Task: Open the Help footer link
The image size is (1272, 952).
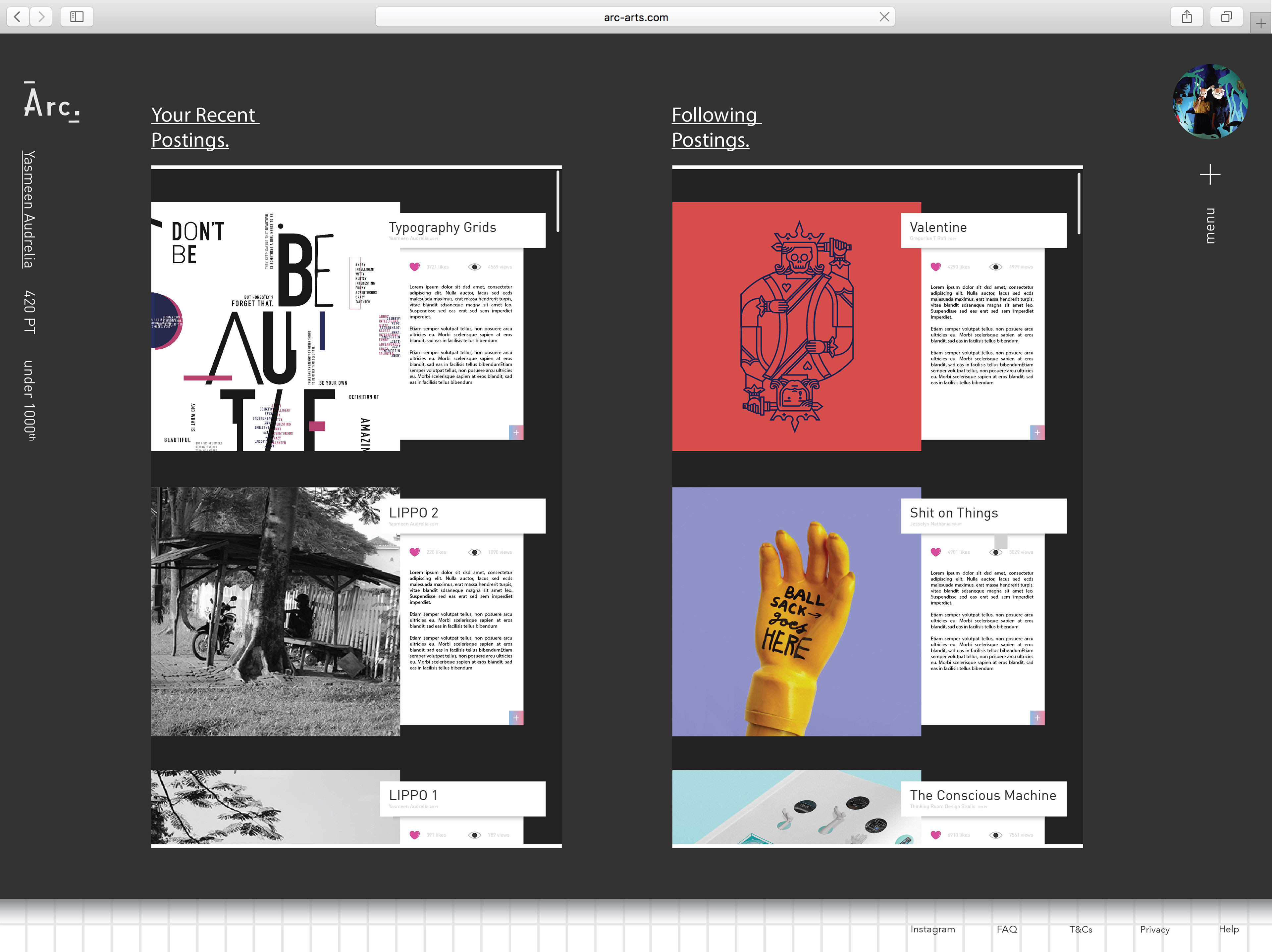Action: 1229,929
